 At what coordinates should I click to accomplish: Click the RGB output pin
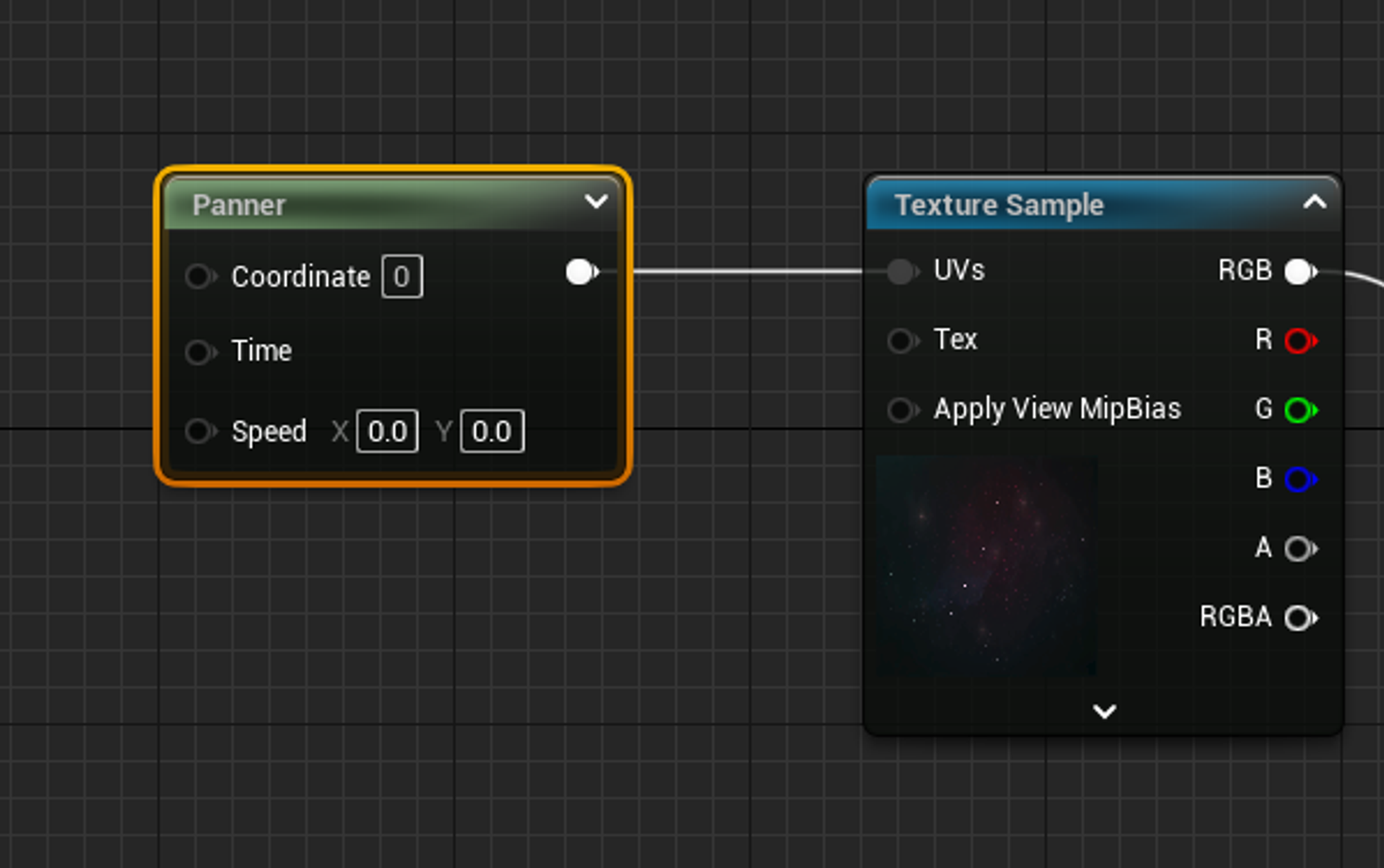point(1300,271)
